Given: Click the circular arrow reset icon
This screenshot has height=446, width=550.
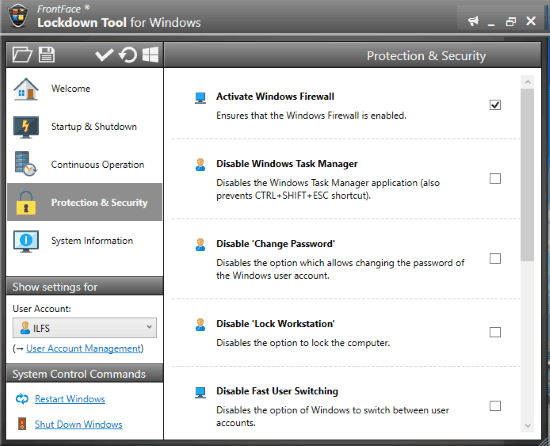Looking at the screenshot, I should tap(128, 55).
